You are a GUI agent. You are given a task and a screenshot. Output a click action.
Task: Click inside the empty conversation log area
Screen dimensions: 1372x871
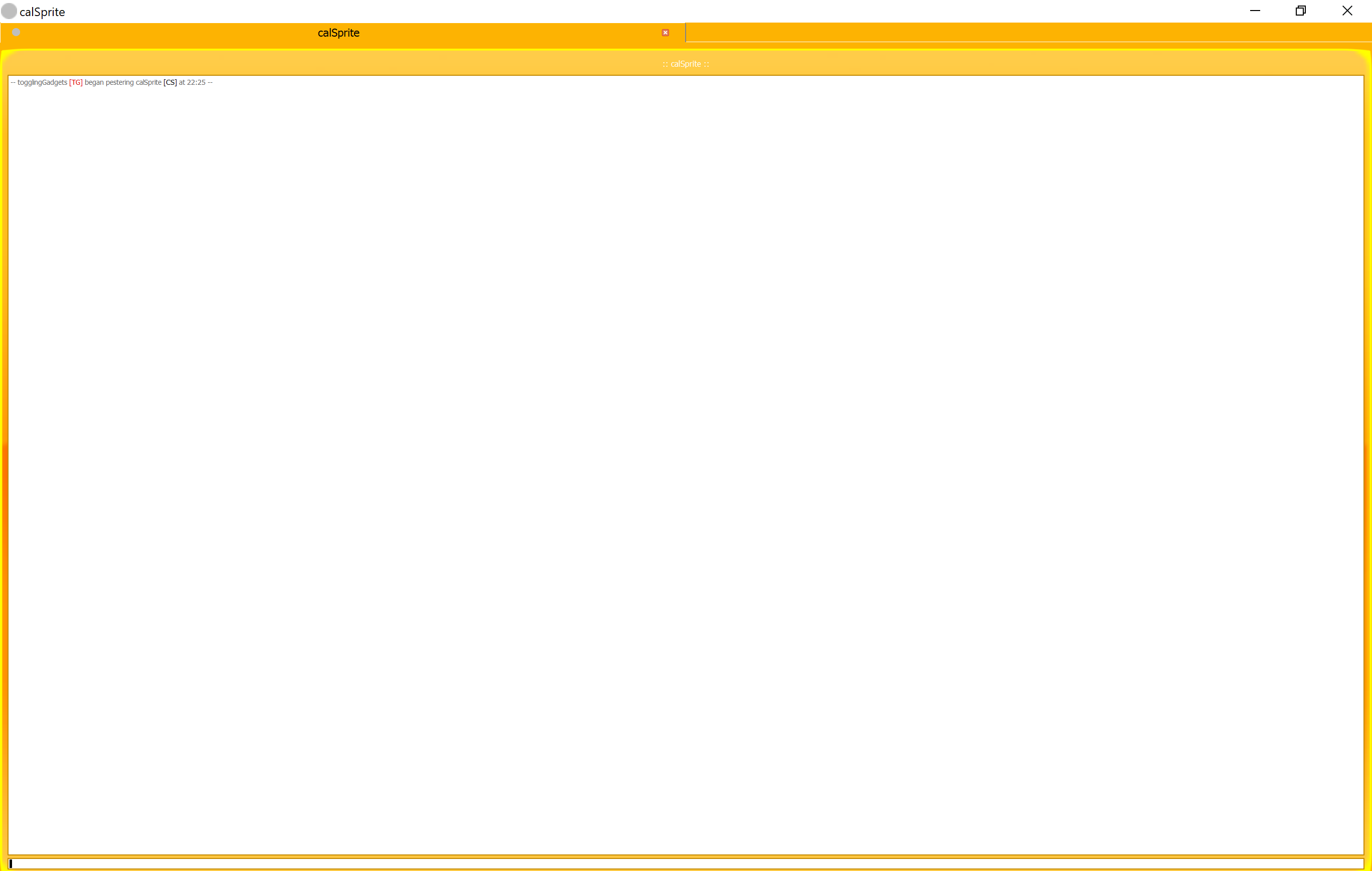pos(683,456)
